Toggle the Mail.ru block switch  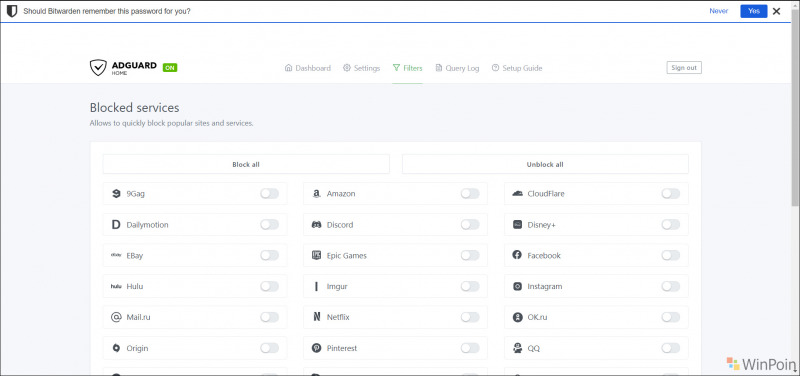[269, 317]
